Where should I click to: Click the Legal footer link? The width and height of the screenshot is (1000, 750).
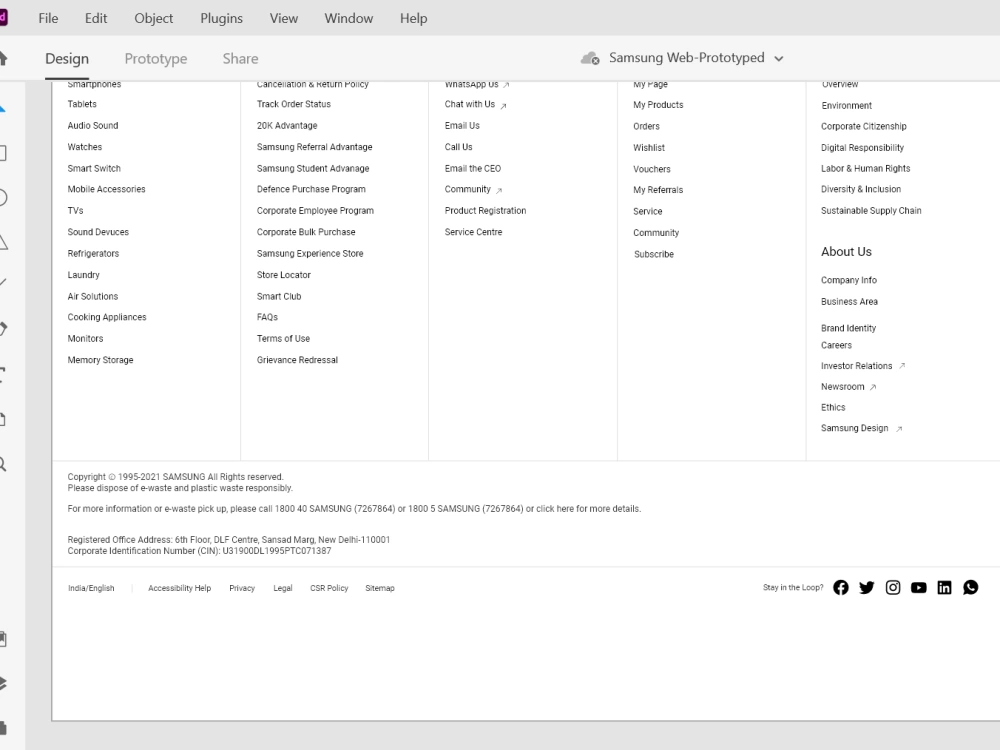coord(283,588)
